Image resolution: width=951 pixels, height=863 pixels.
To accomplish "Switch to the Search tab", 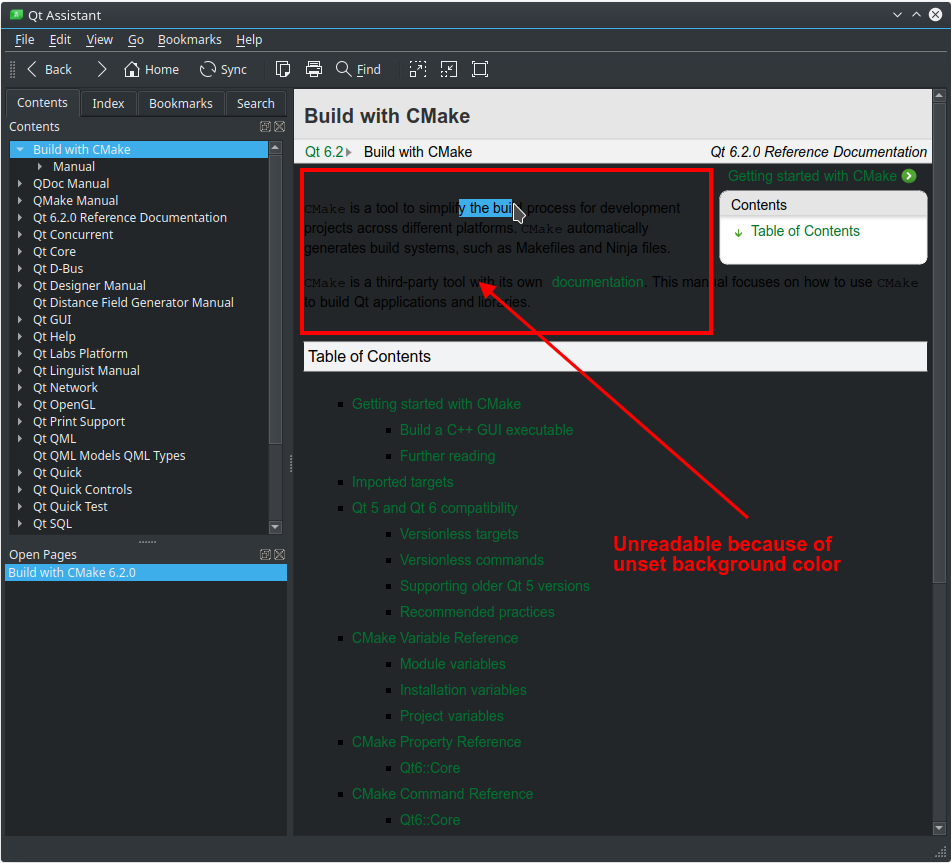I will pos(255,104).
